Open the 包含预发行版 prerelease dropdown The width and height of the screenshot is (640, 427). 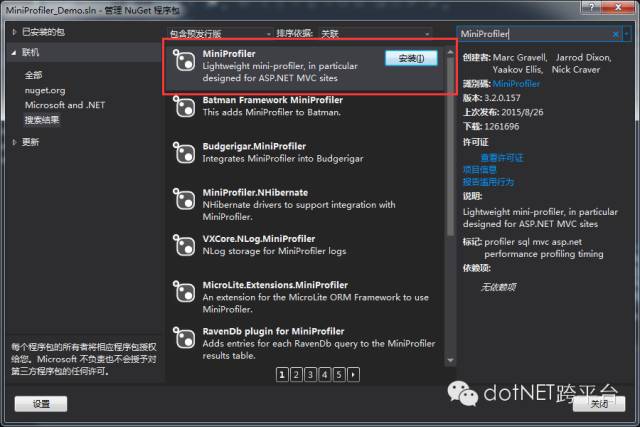click(220, 34)
